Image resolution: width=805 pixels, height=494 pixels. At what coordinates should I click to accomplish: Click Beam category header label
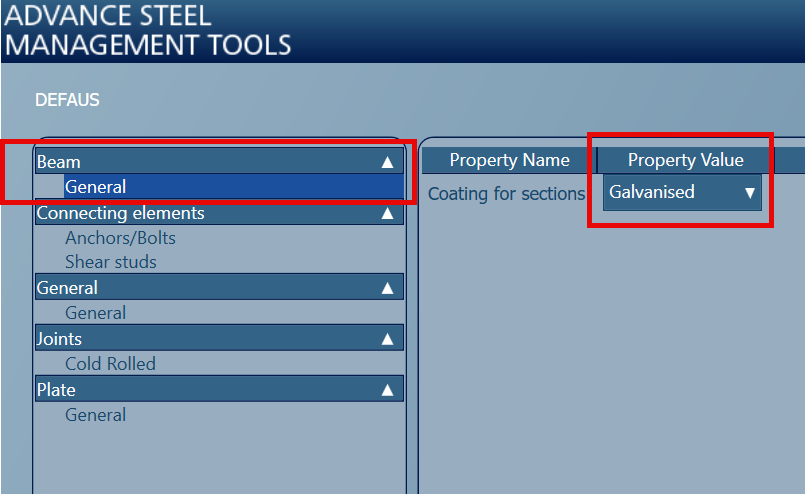[x=59, y=162]
